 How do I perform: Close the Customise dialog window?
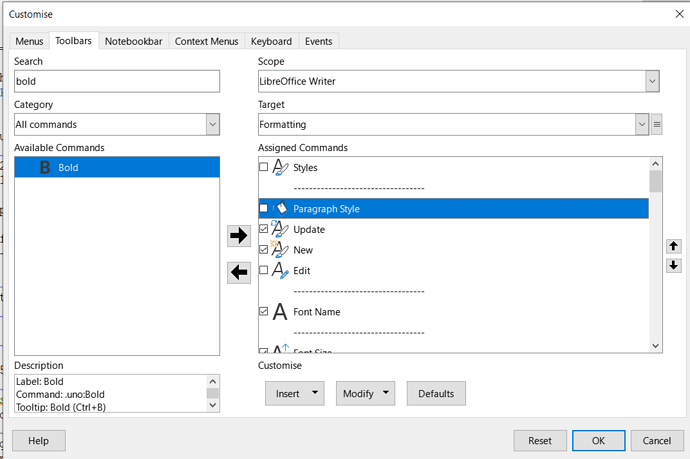tap(679, 14)
